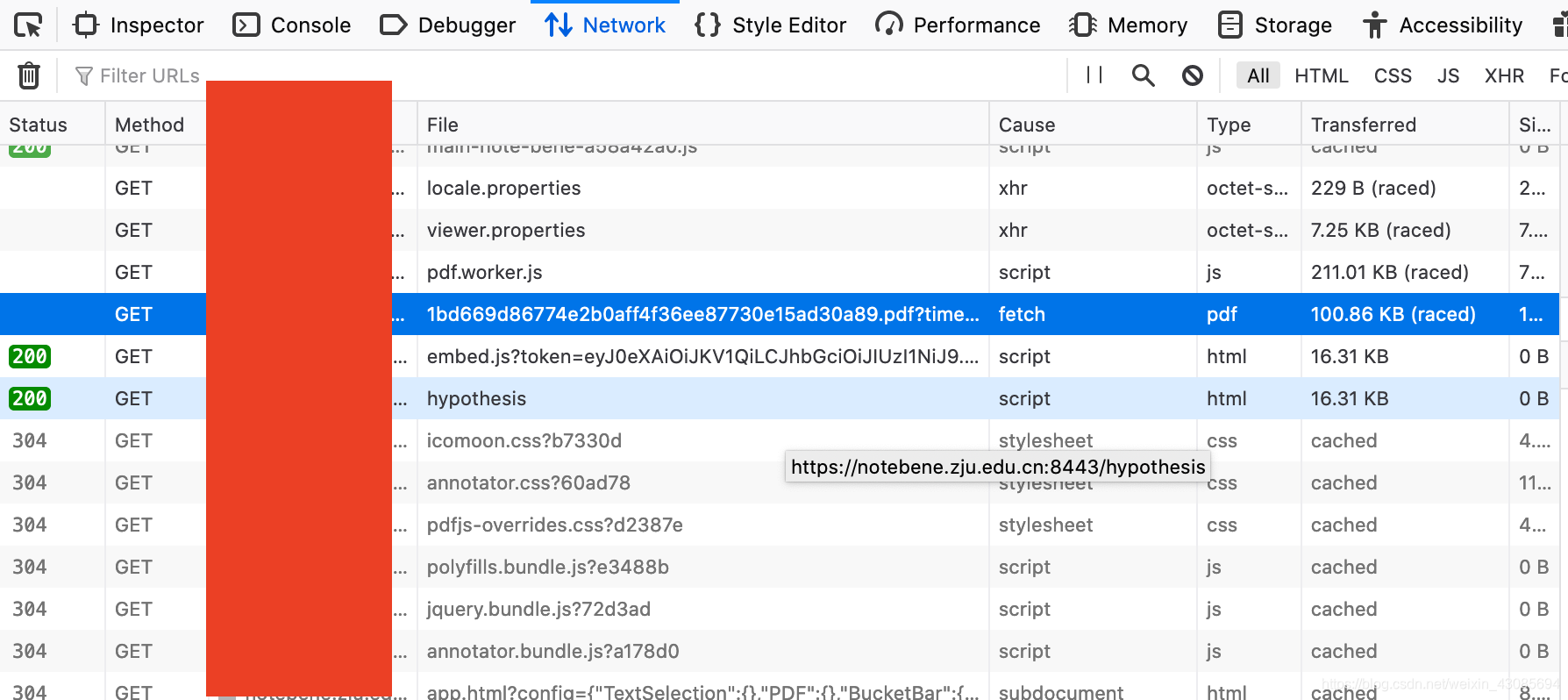Filter requests by CSS
The height and width of the screenshot is (700, 1568).
(x=1393, y=75)
